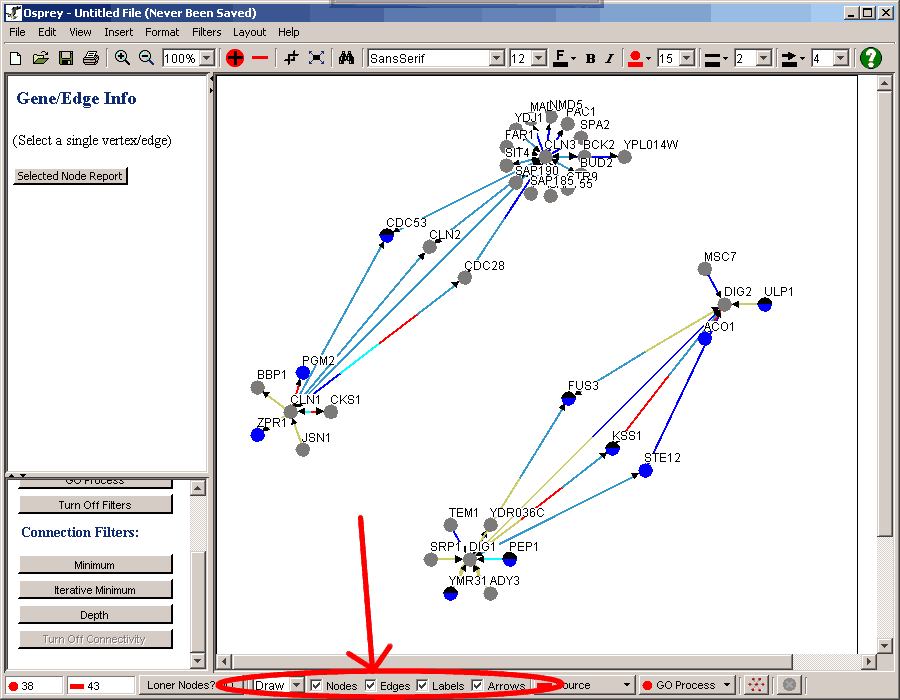Click the CDC28 node in the graph
The height and width of the screenshot is (700, 900).
coord(467,277)
